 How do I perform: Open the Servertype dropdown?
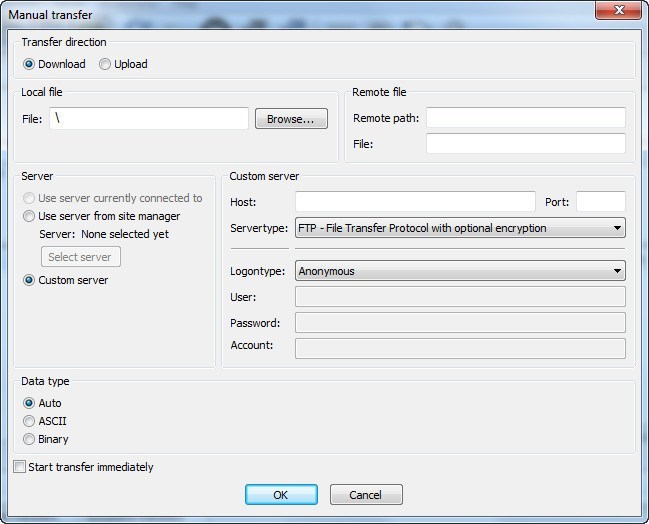[x=460, y=228]
